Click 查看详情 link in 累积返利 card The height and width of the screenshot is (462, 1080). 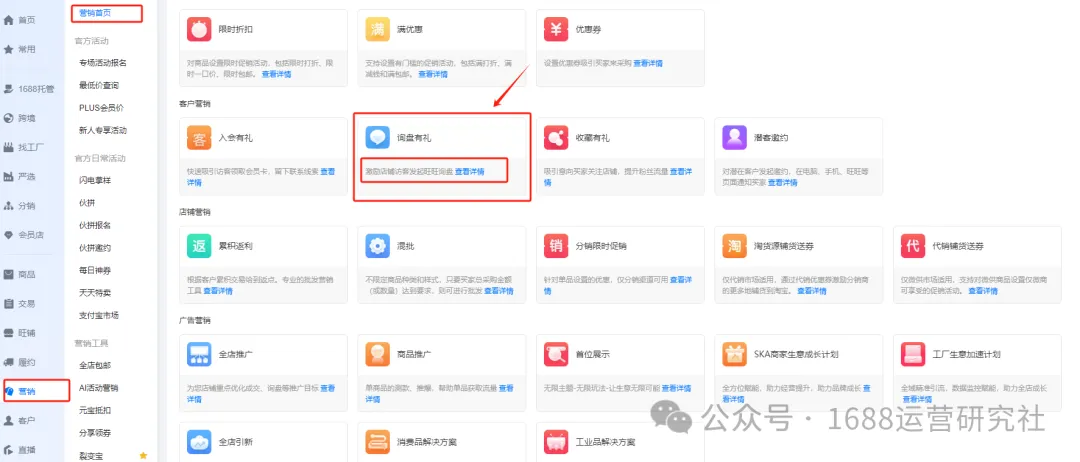coord(218,291)
